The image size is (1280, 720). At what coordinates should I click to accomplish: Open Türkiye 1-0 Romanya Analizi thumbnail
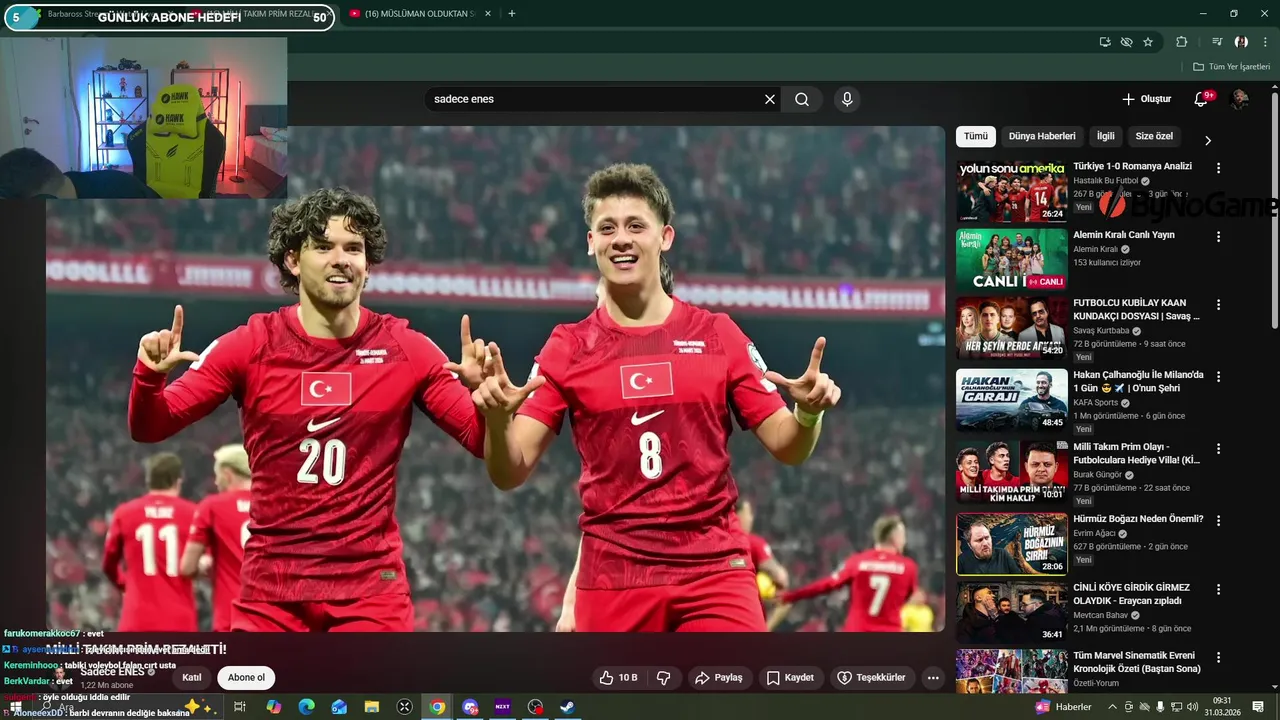[x=1011, y=192]
